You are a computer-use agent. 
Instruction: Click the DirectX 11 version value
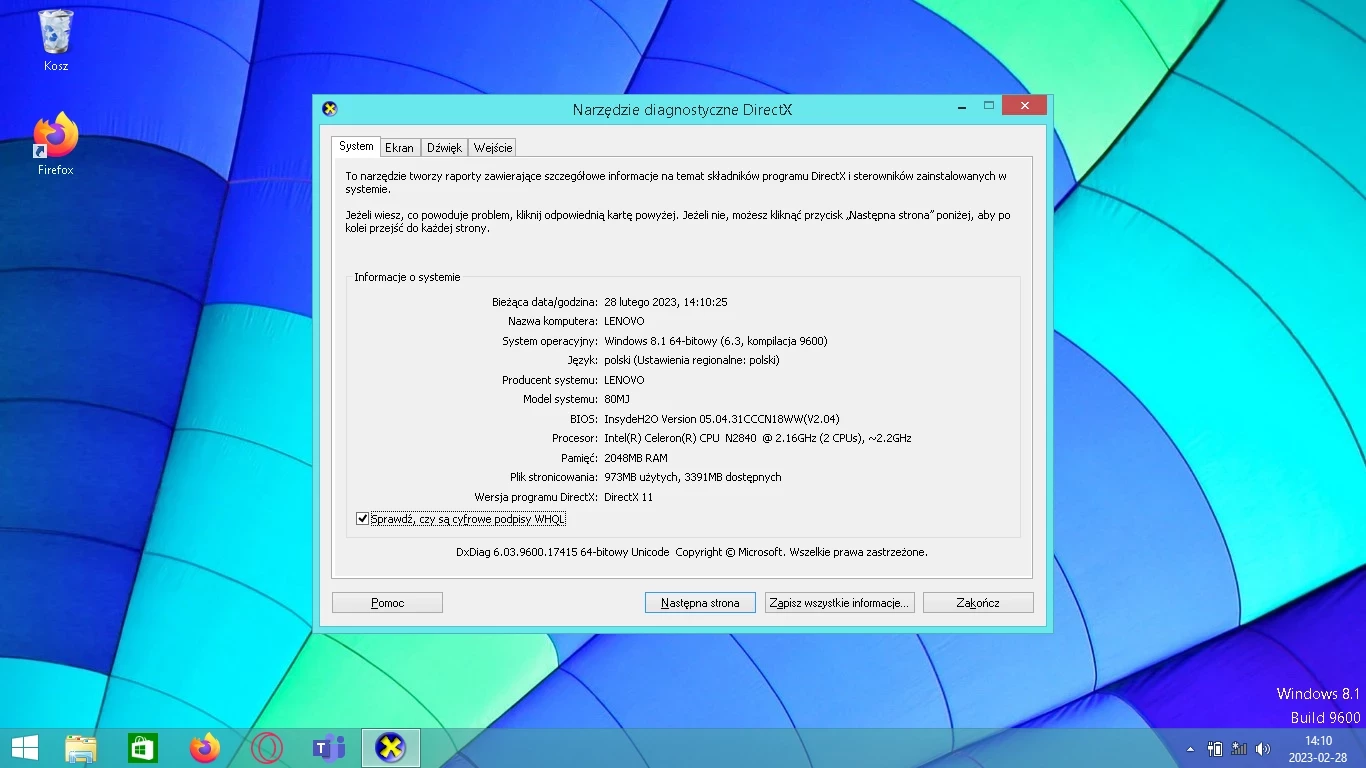pos(628,497)
